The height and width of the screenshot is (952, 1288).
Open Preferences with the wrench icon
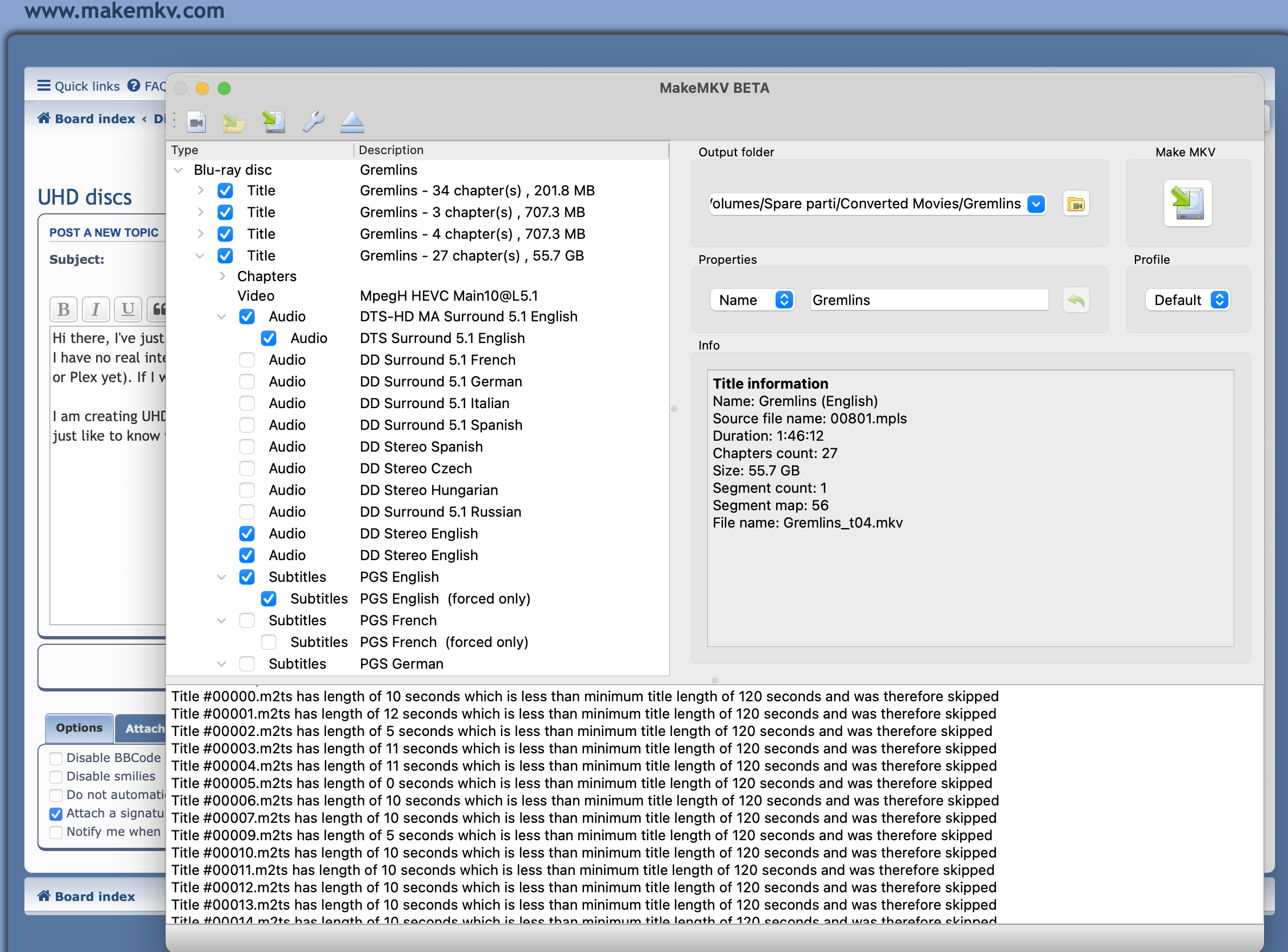click(313, 122)
